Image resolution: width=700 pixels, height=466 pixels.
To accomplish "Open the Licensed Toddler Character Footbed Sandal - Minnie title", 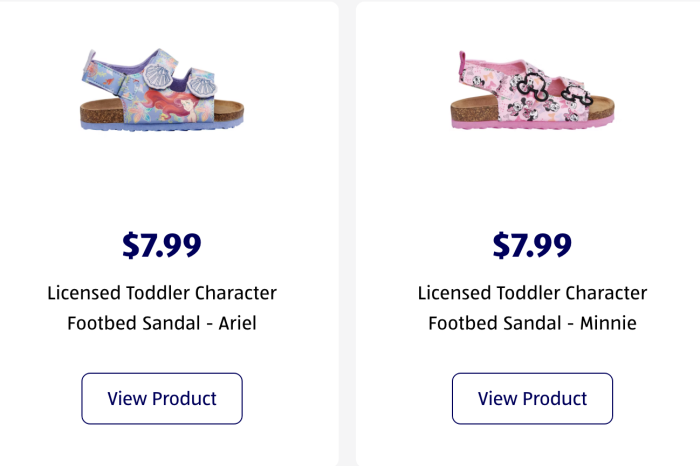I will click(532, 308).
